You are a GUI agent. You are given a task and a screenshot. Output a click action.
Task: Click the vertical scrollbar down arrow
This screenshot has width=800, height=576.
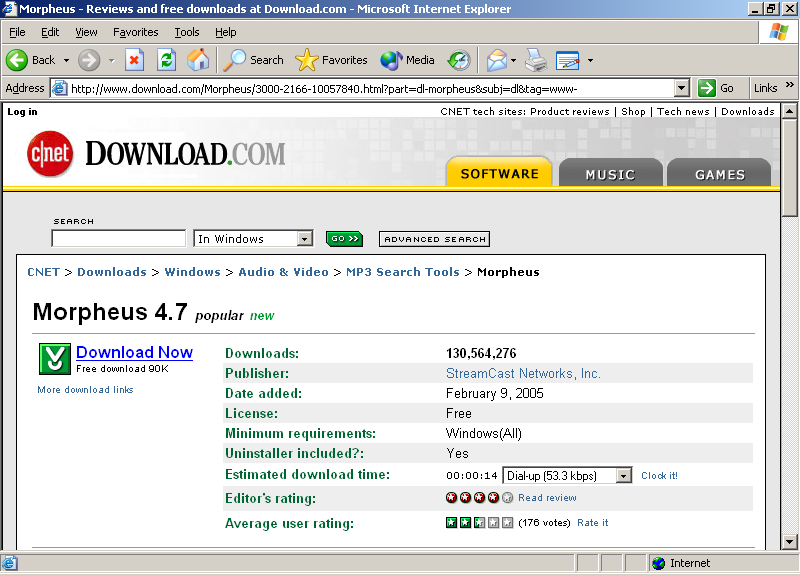tap(789, 542)
